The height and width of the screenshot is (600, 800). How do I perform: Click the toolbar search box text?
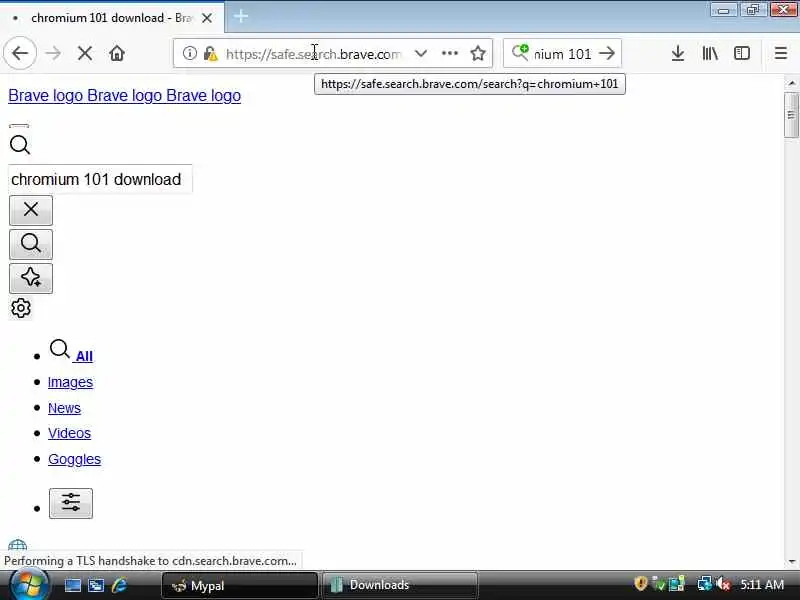click(x=562, y=54)
